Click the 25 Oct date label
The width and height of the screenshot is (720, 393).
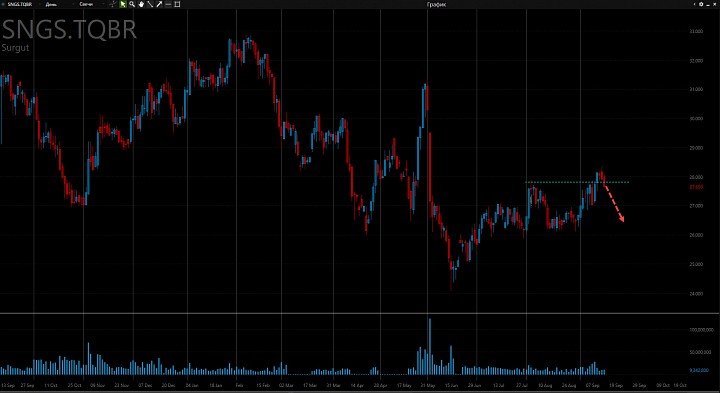74,385
